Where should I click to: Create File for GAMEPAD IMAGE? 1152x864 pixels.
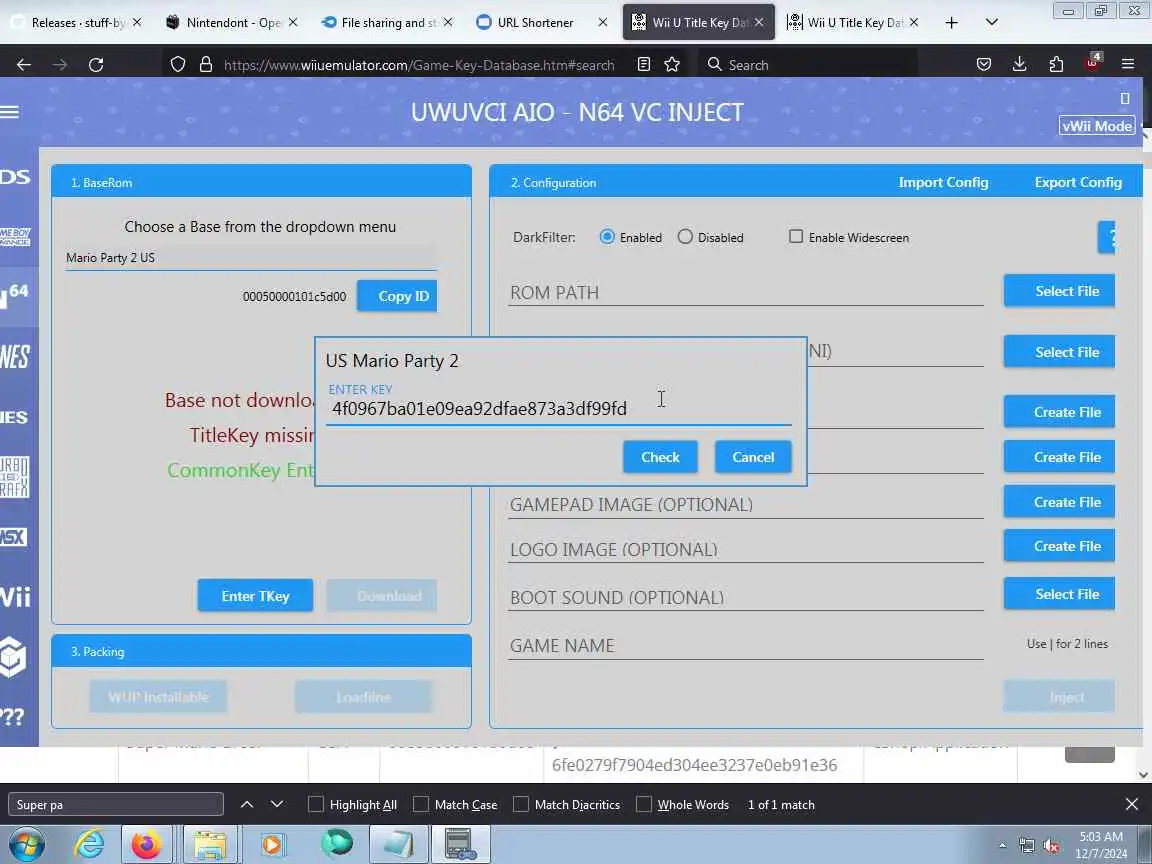click(x=1059, y=502)
